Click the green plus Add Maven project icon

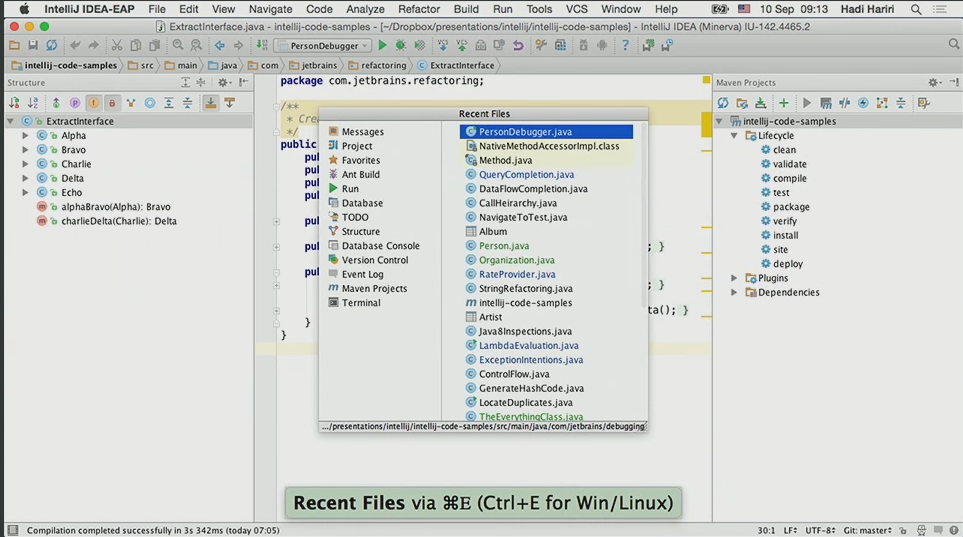tap(784, 103)
